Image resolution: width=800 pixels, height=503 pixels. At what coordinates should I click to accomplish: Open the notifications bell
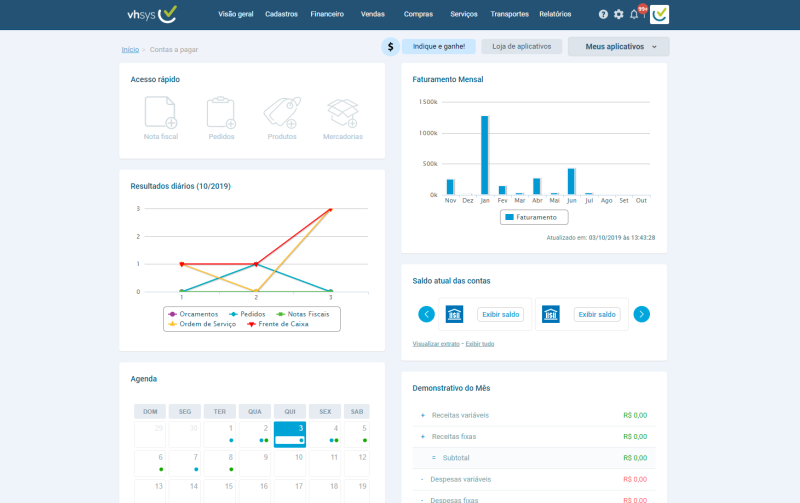[634, 14]
